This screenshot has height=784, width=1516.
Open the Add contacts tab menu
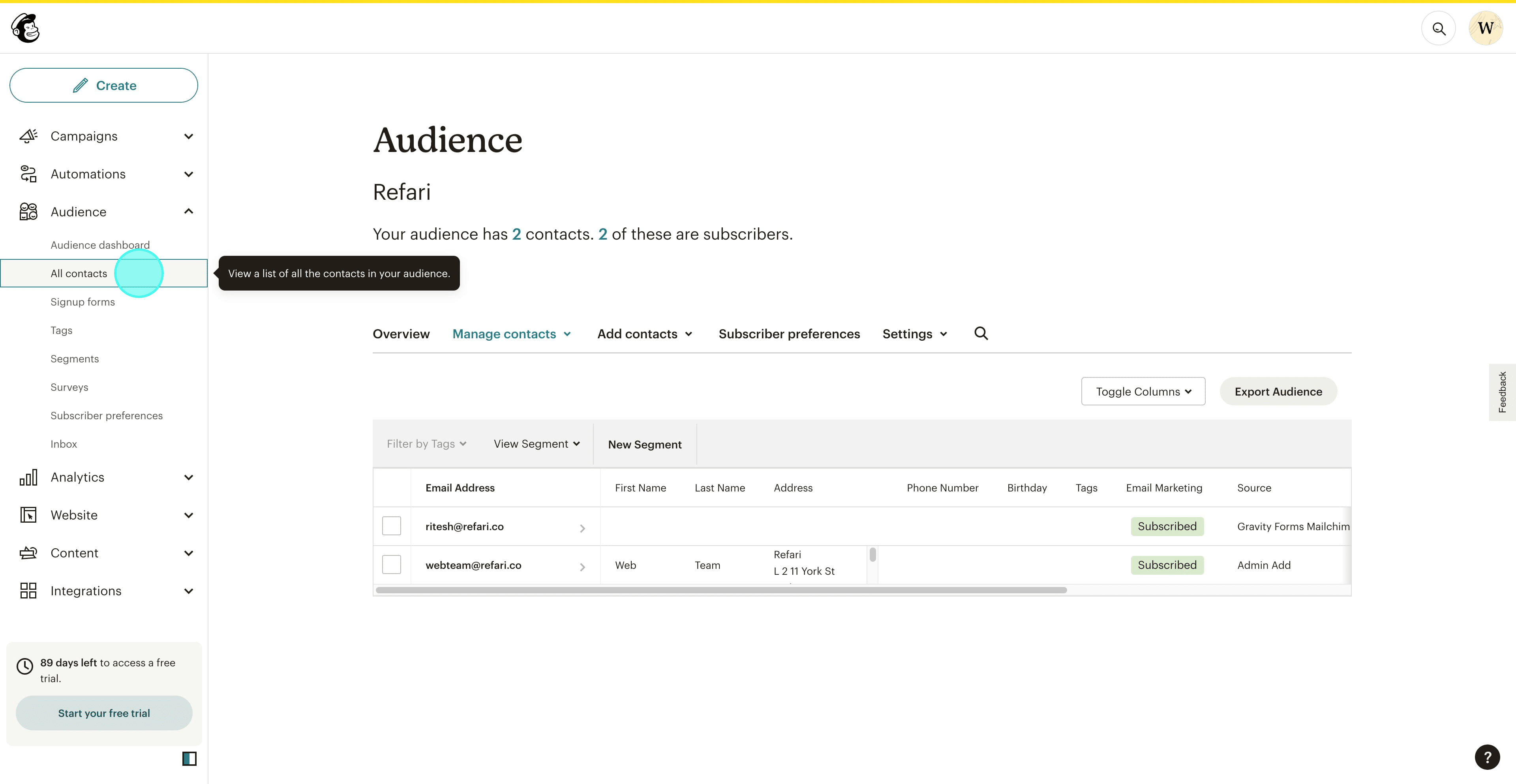click(645, 334)
